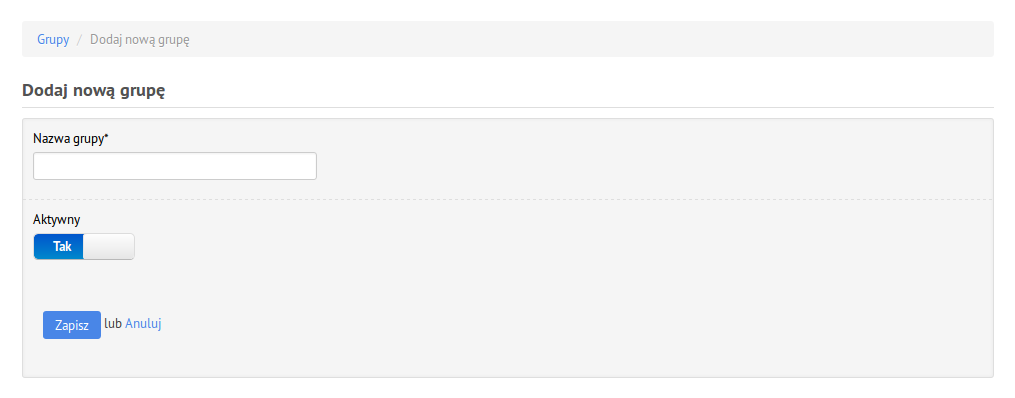
Task: Click the Nazwa grupy text field
Action: pos(175,166)
